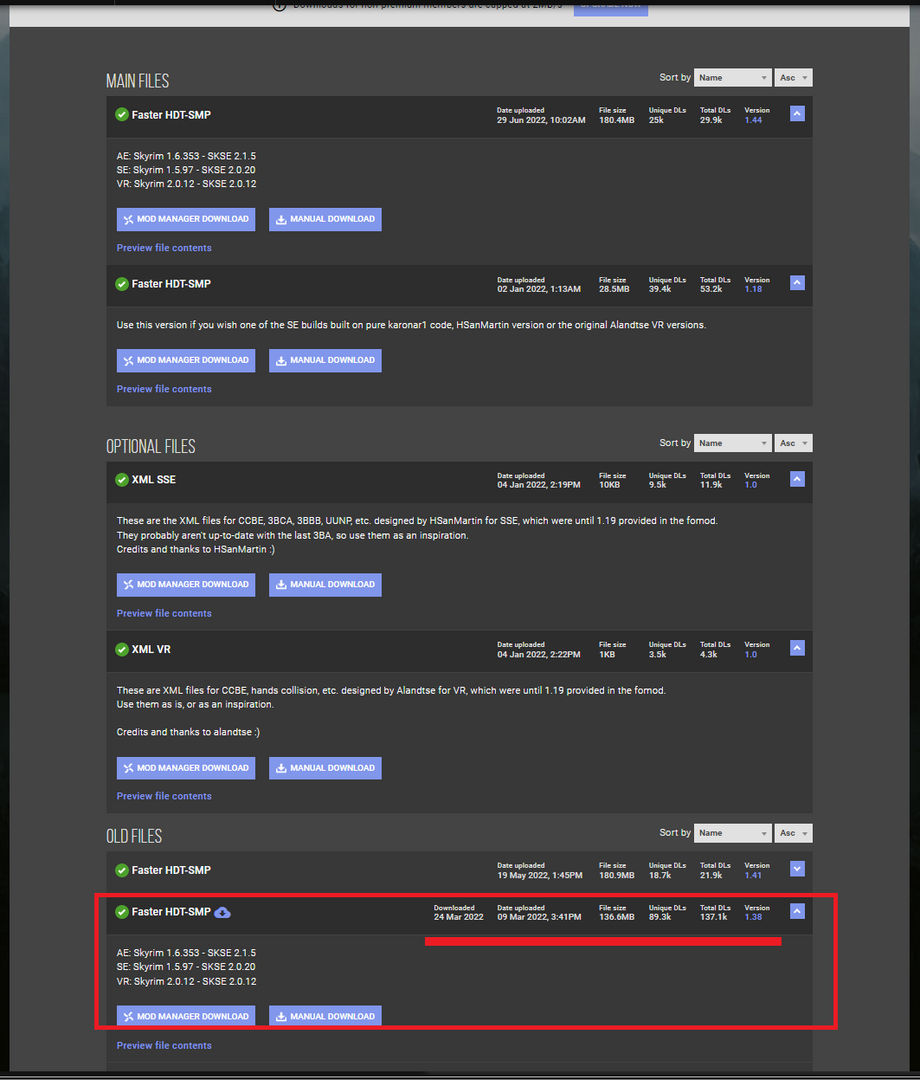Open Preview file contents for XML SSE
The width and height of the screenshot is (920, 1080).
pos(164,614)
